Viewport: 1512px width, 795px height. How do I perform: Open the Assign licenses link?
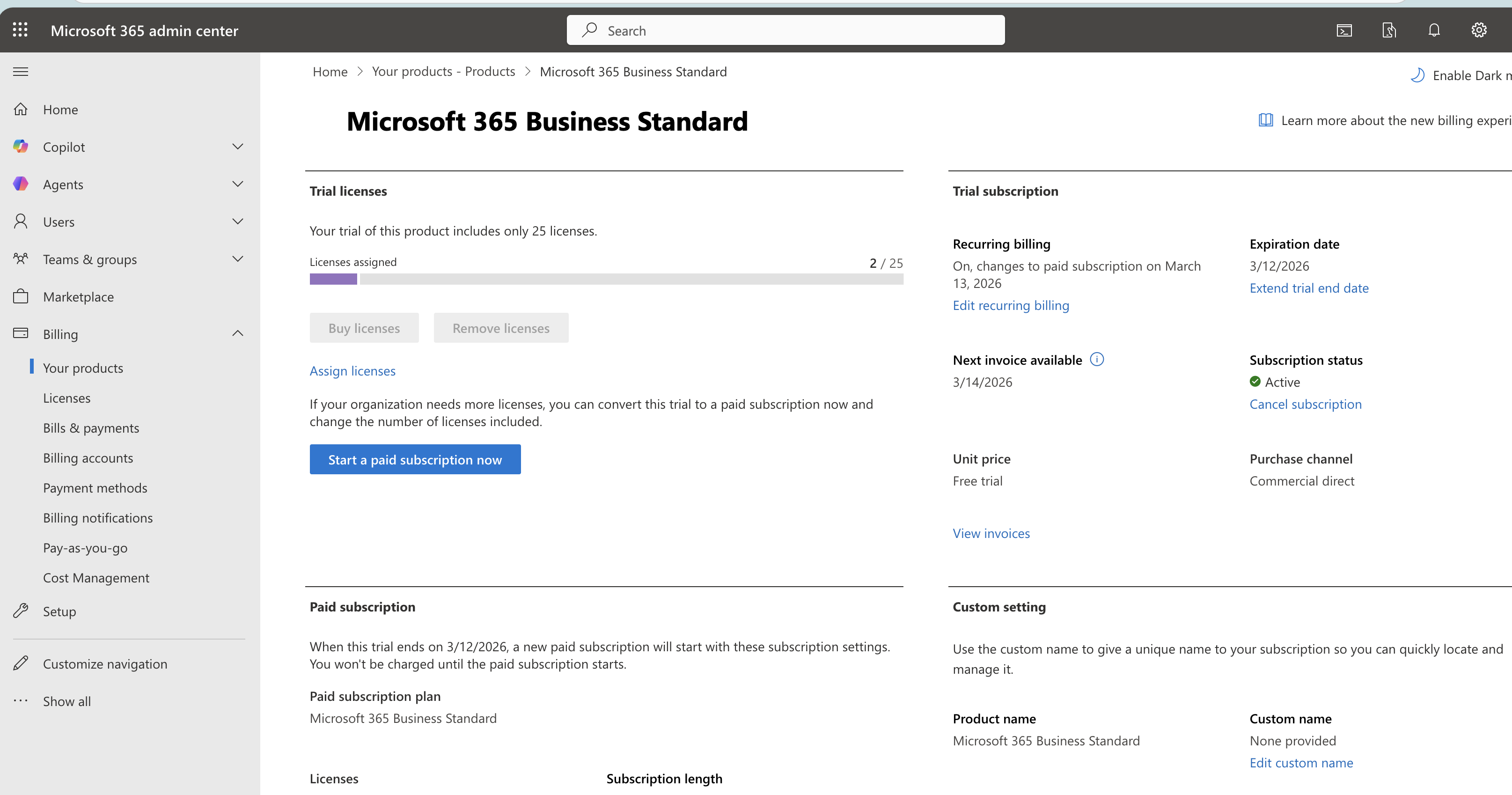click(x=353, y=370)
